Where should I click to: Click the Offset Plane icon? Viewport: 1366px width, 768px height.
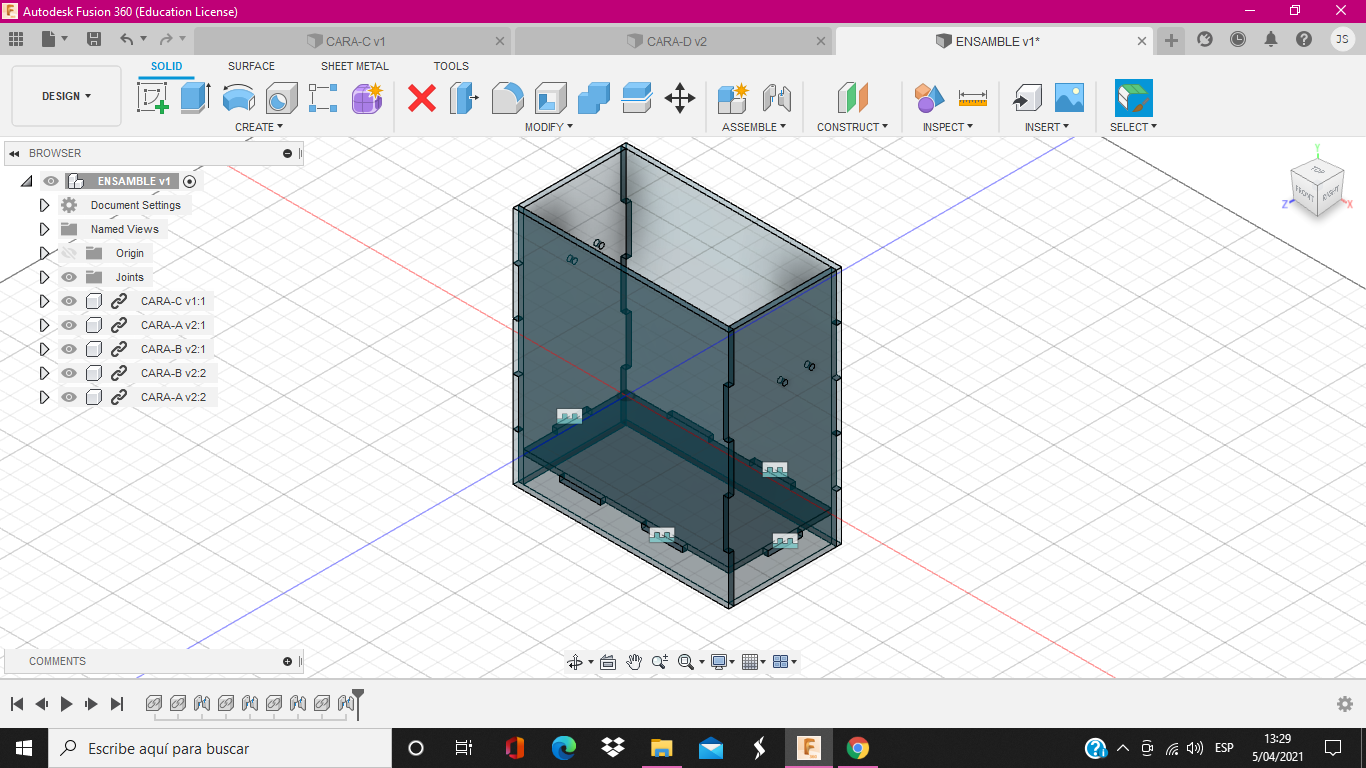pos(852,98)
